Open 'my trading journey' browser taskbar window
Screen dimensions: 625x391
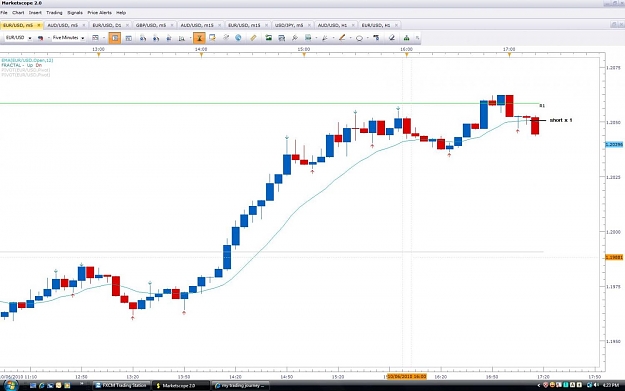point(240,385)
